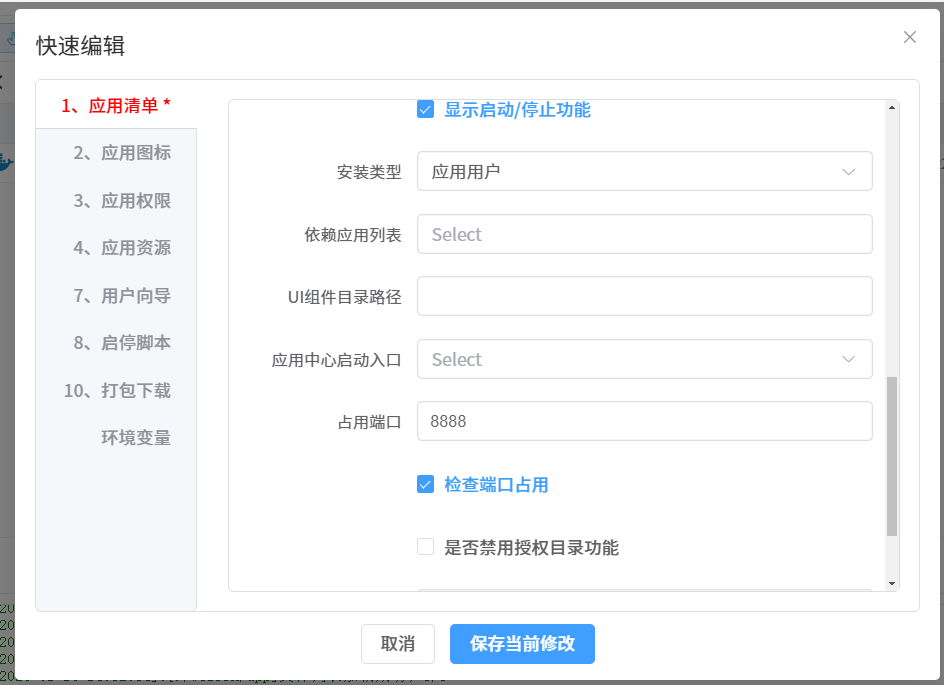Click the 安装类型 dropdown chevron arrow

point(848,172)
